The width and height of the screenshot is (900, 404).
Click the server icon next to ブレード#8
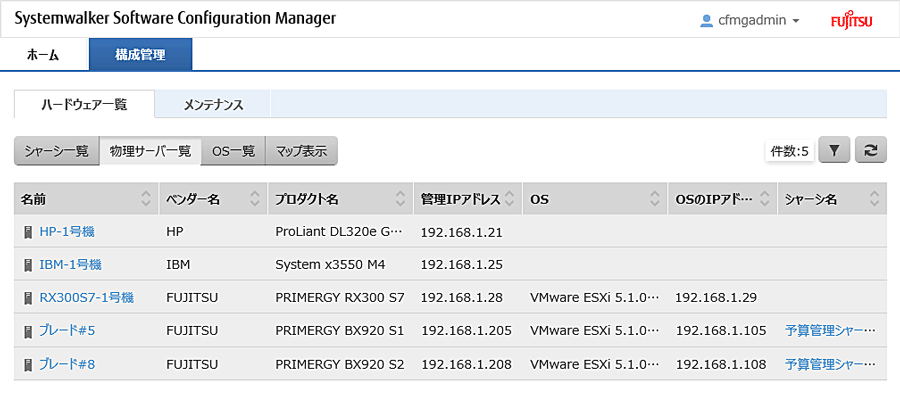[x=28, y=364]
